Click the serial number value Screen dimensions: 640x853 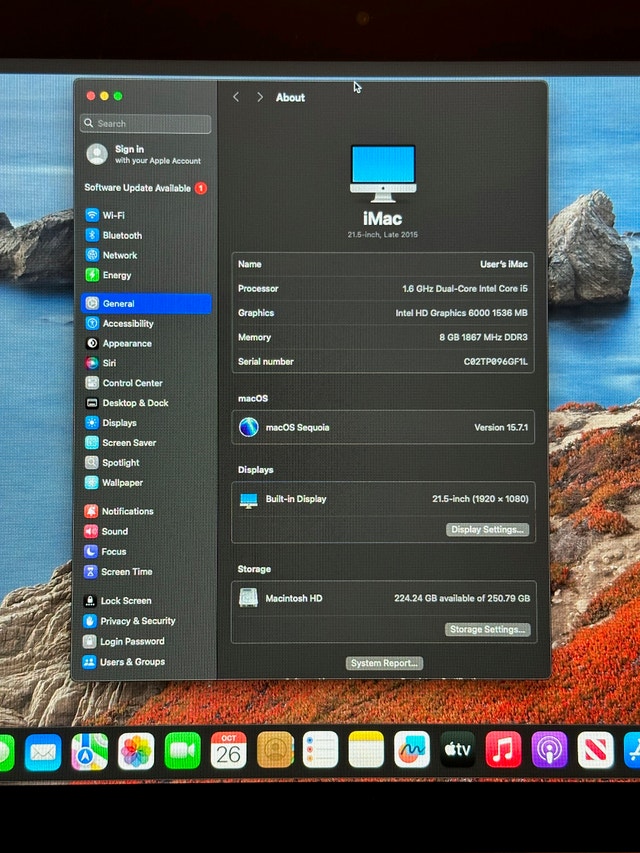495,361
